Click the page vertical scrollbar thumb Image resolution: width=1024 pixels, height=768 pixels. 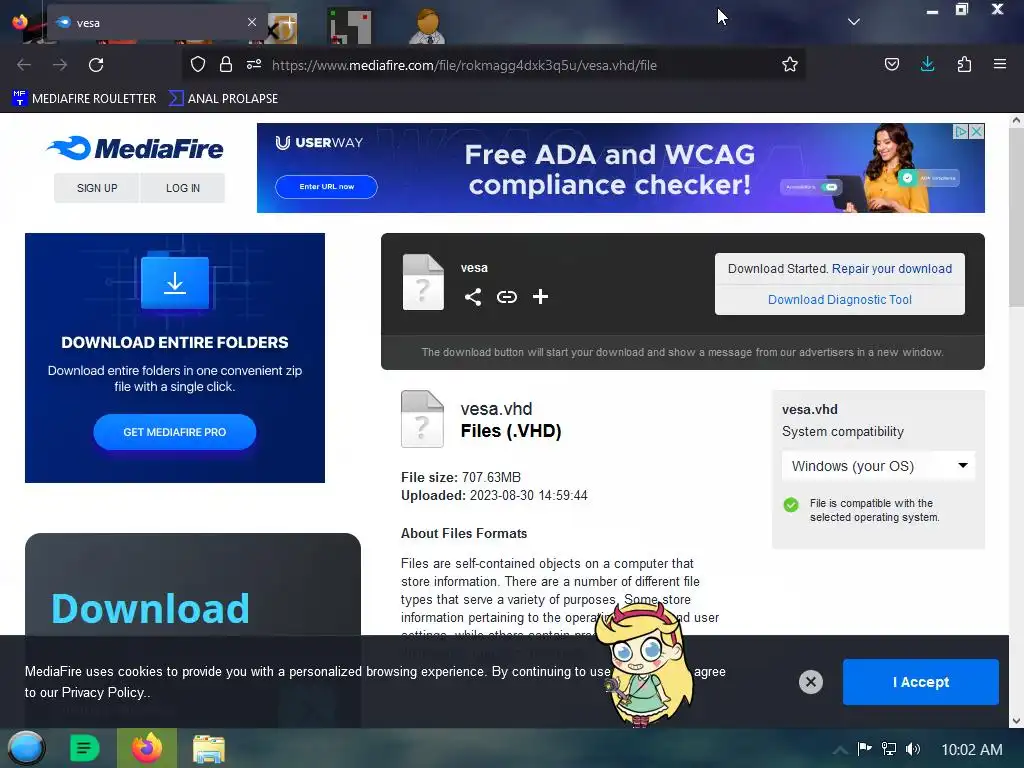(1016, 216)
